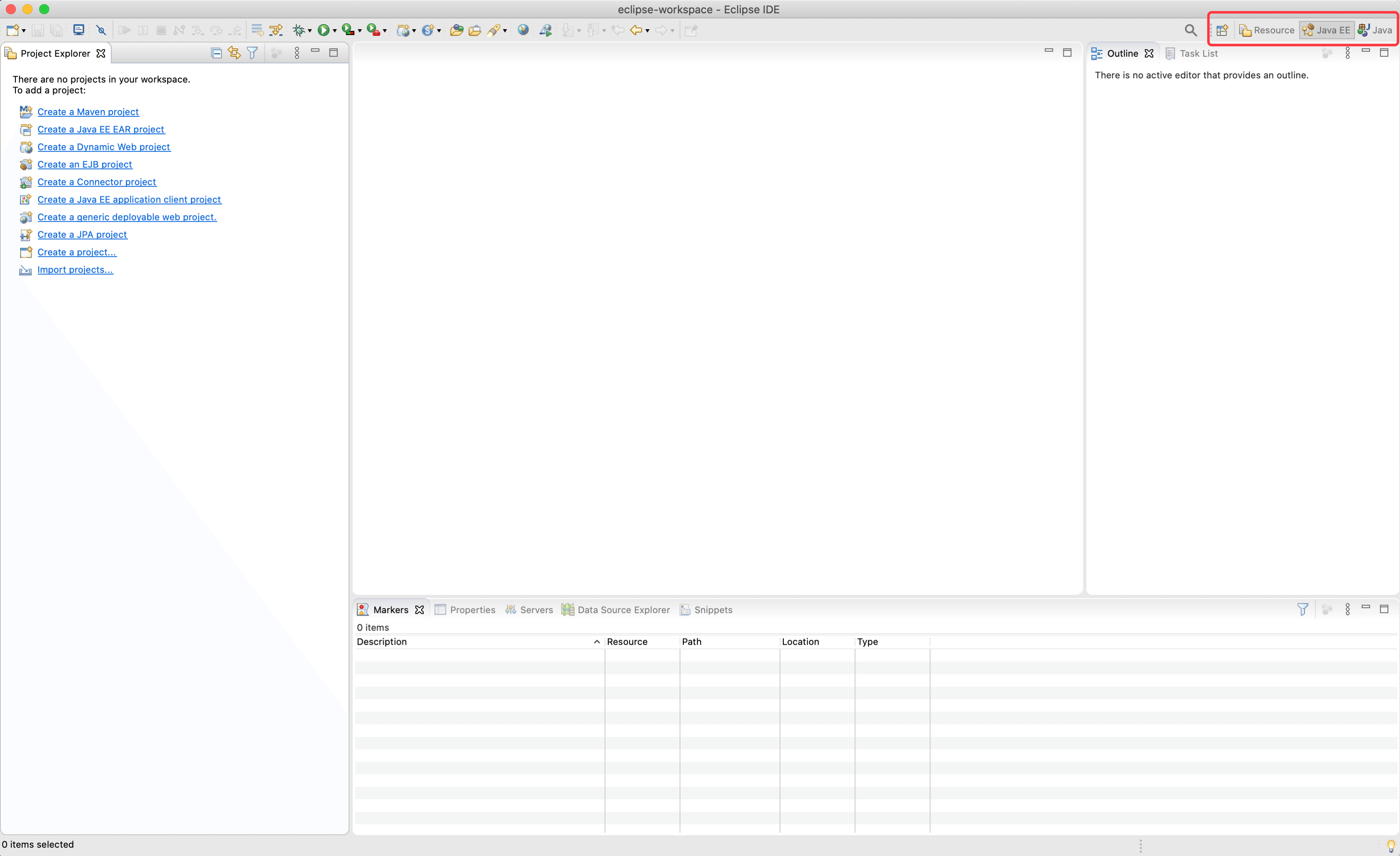1400x856 pixels.
Task: Click the Back navigation yellow arrow
Action: [636, 30]
